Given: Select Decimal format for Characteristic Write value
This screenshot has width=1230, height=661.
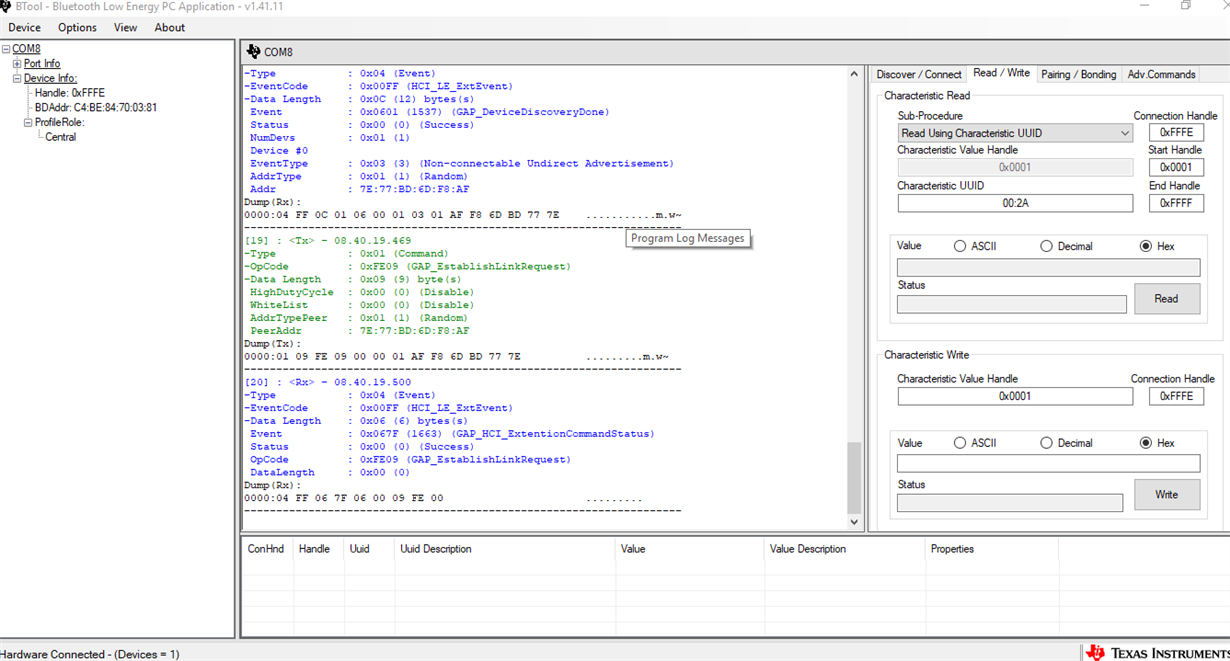Looking at the screenshot, I should click(x=1046, y=443).
